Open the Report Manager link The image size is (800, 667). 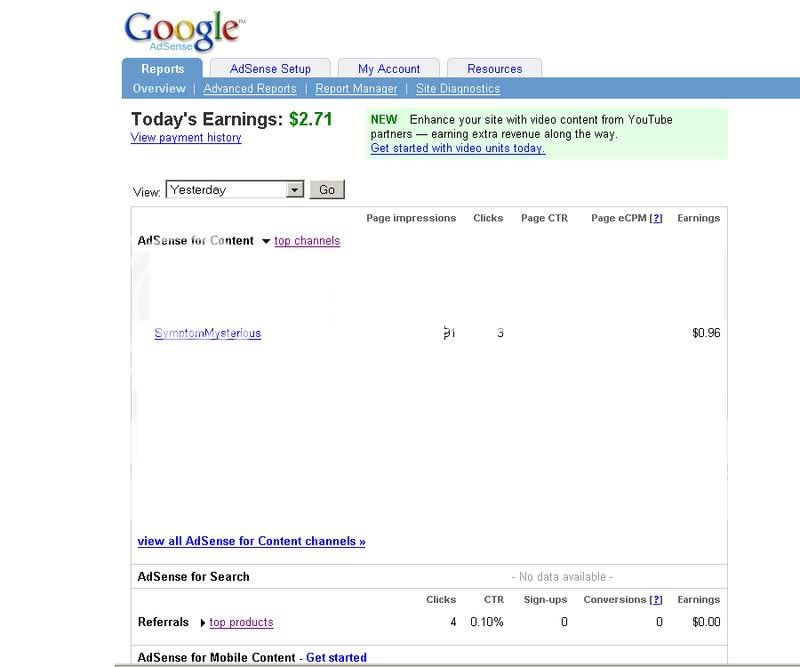pos(356,88)
